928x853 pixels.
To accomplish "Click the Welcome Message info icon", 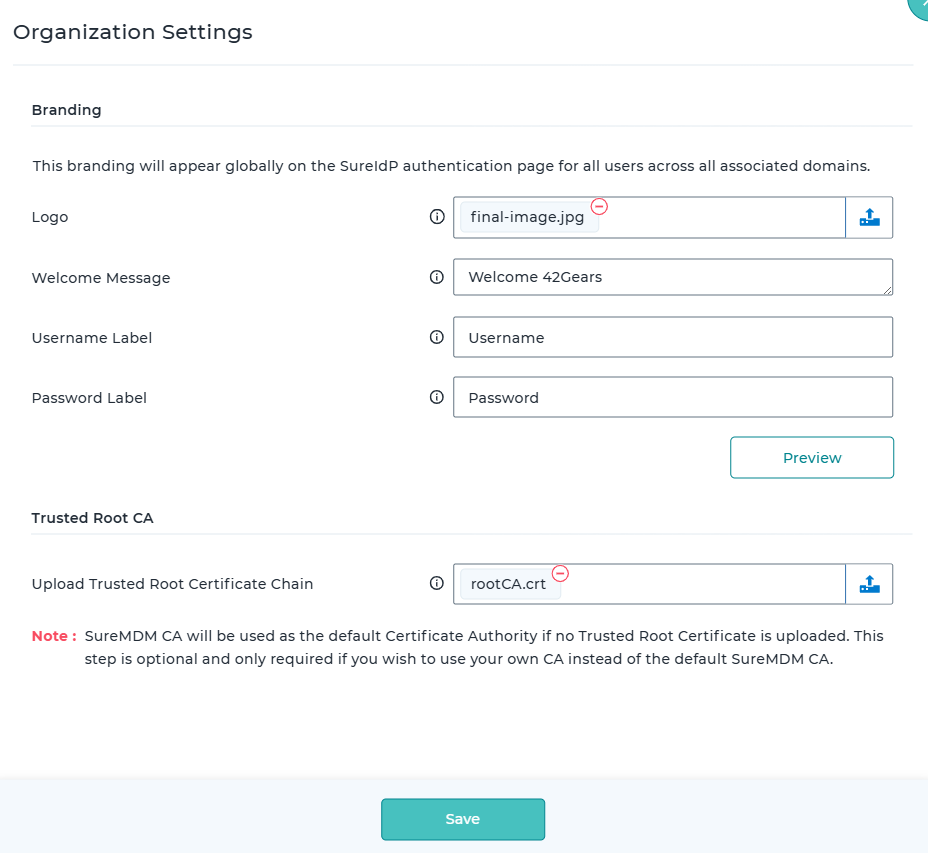I will 436,277.
